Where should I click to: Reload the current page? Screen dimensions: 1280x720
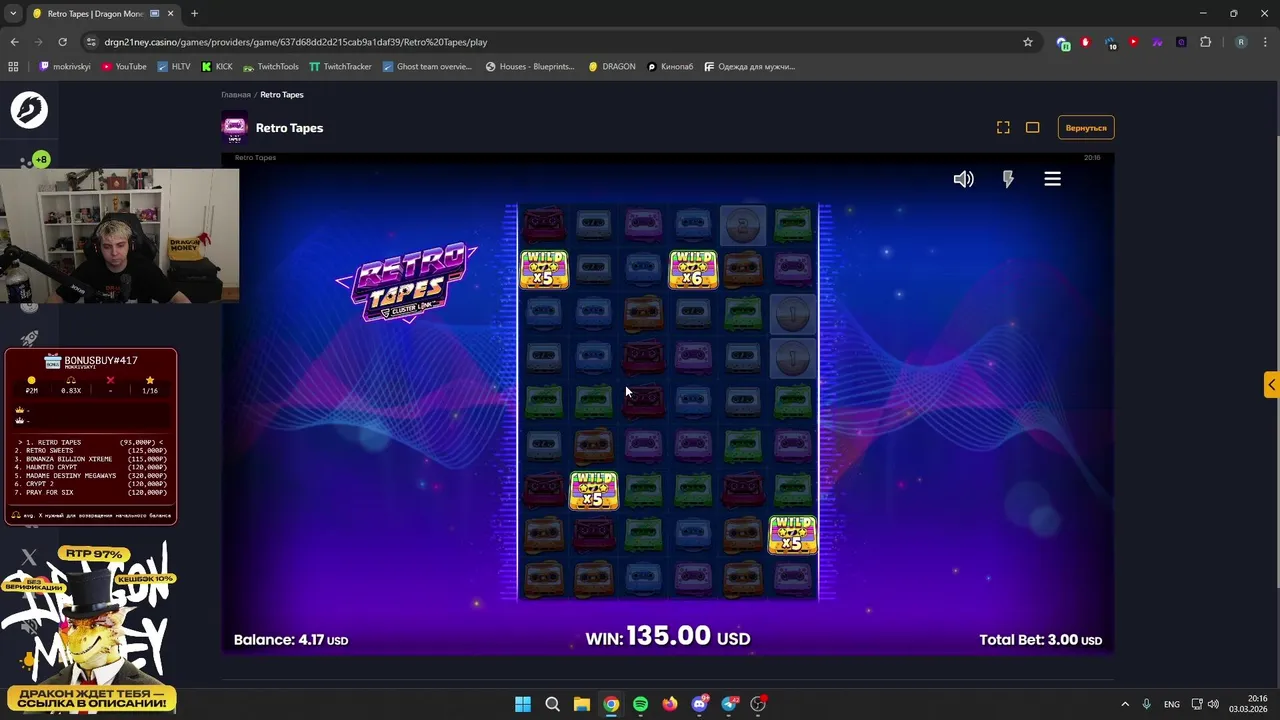point(62,42)
